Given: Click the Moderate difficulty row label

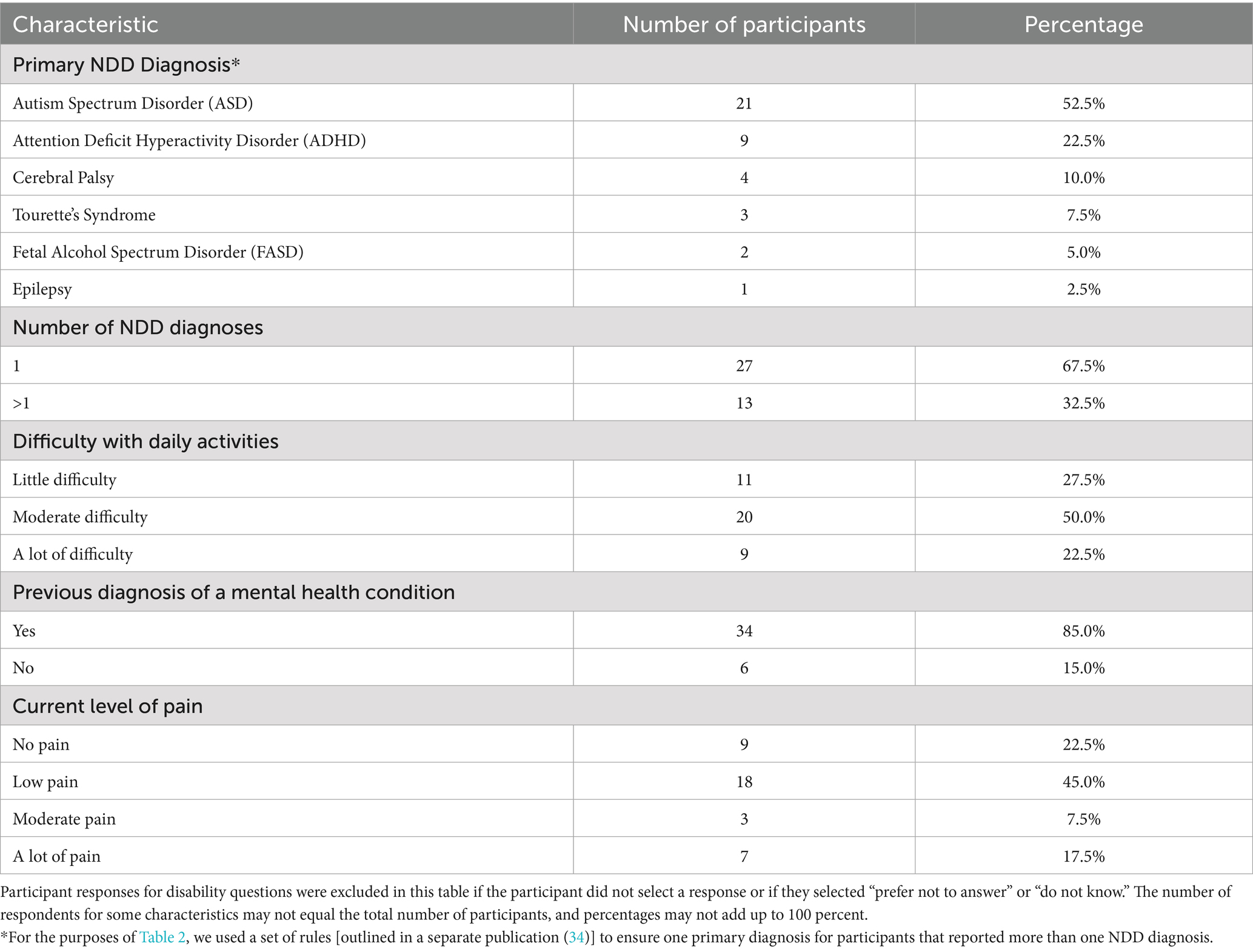Looking at the screenshot, I should (80, 517).
